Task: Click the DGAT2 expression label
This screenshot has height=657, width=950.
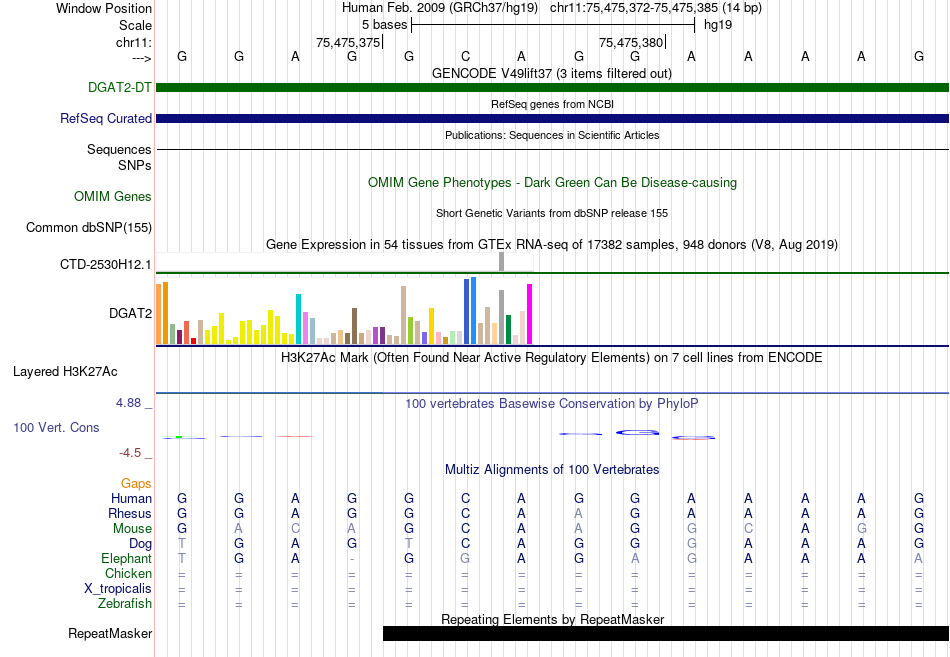Action: [130, 313]
